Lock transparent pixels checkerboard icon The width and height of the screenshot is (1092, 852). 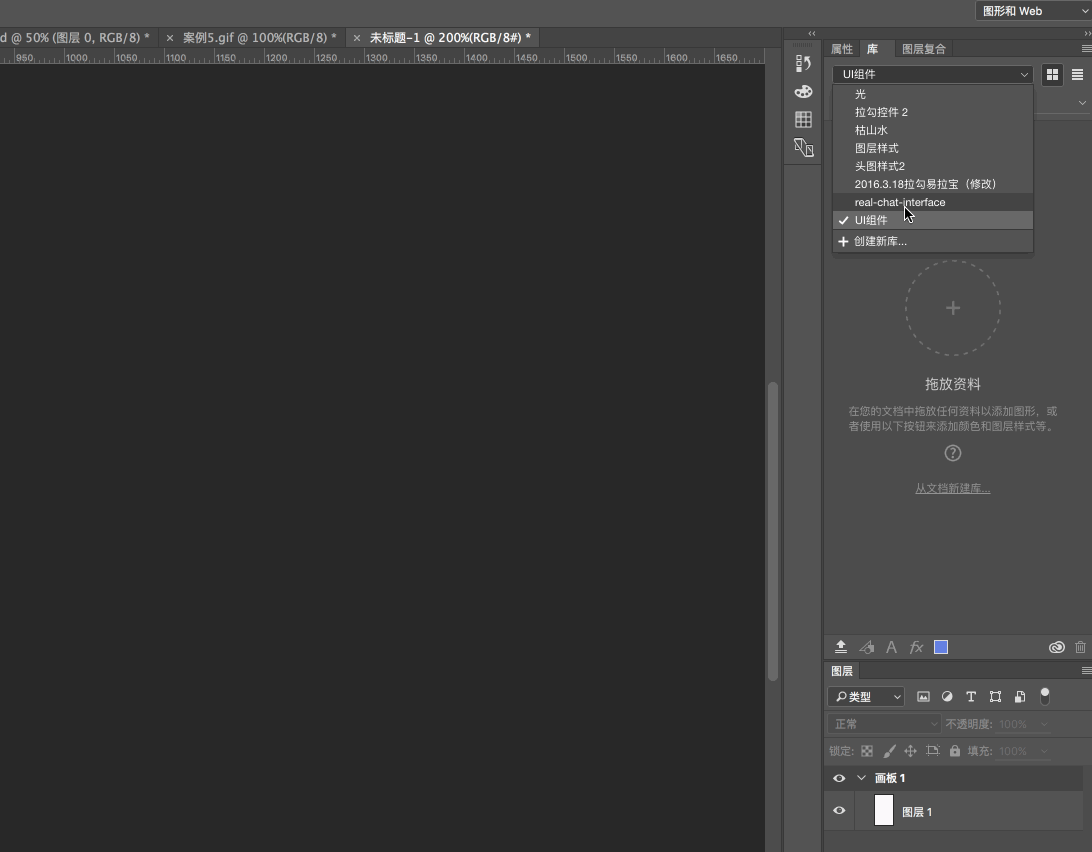click(x=867, y=751)
